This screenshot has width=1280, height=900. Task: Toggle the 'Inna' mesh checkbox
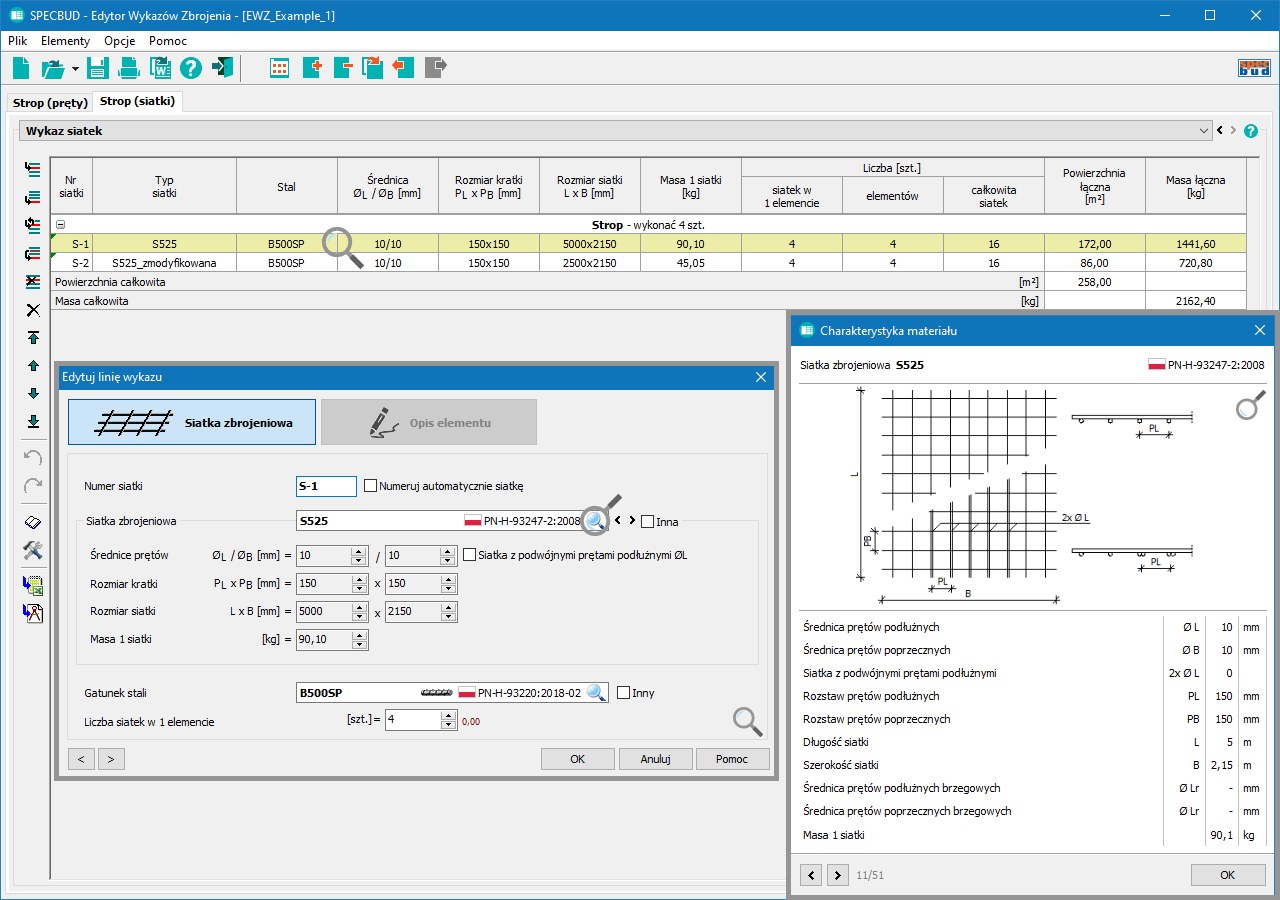coord(648,521)
